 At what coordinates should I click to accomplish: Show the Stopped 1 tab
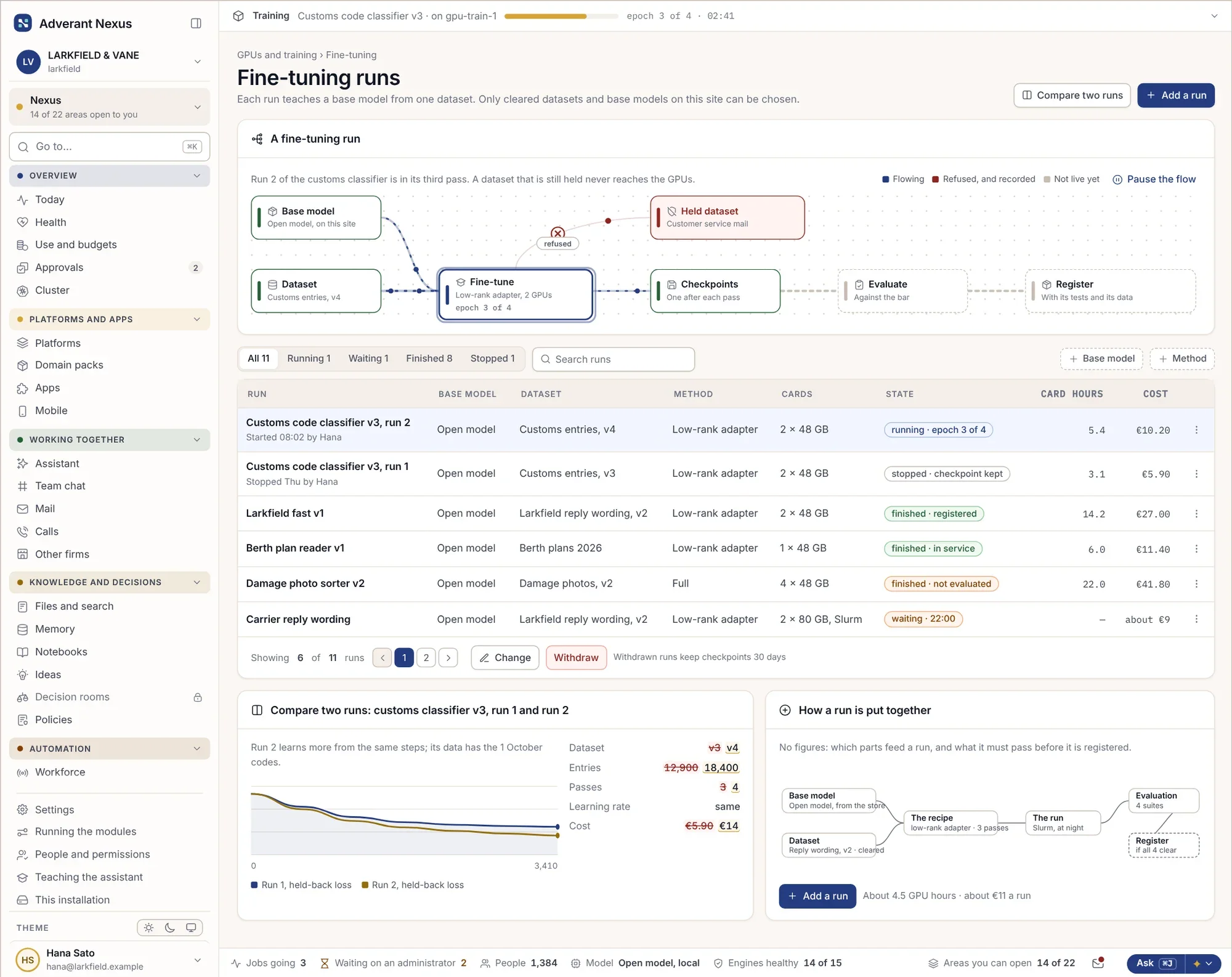pyautogui.click(x=492, y=359)
